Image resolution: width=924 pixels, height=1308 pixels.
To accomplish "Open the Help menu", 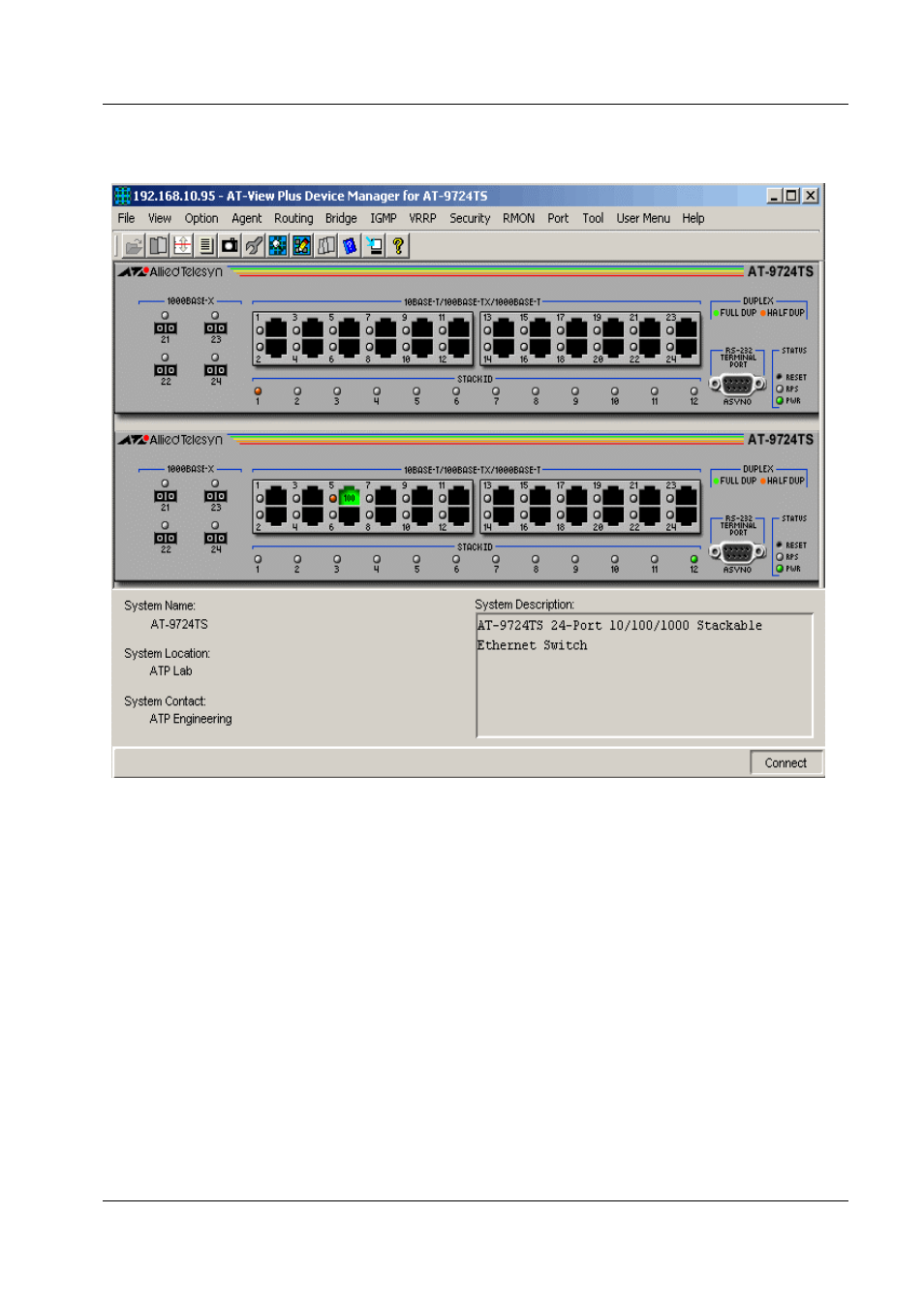I will point(693,219).
